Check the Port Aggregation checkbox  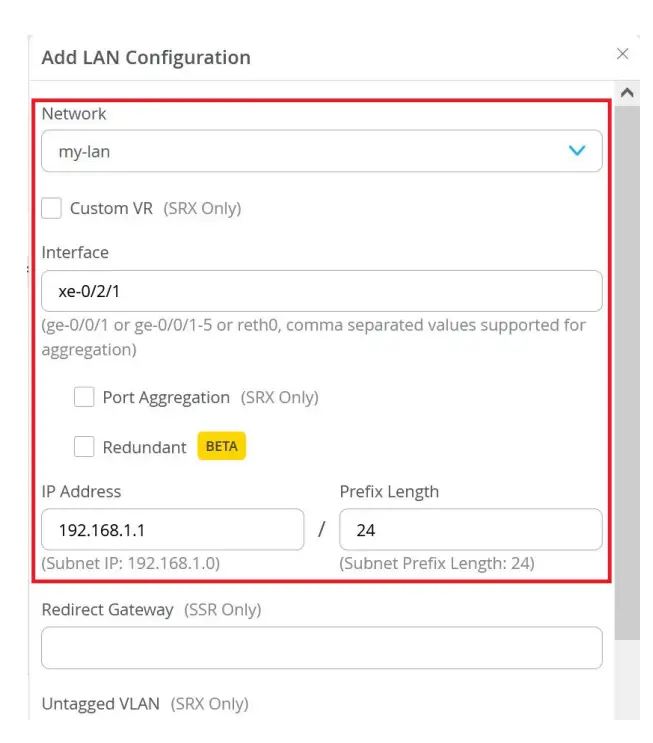coord(84,397)
